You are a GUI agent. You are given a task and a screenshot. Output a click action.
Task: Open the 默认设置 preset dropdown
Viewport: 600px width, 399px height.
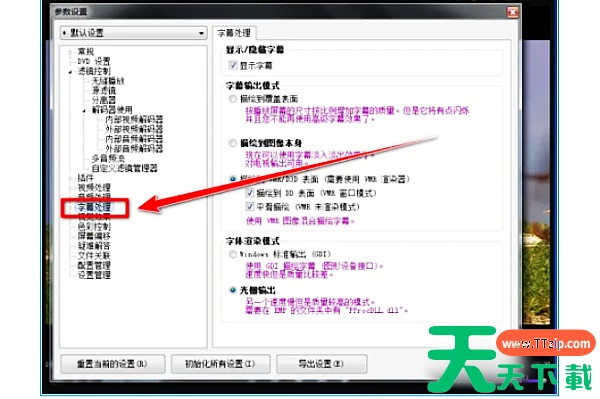(134, 33)
